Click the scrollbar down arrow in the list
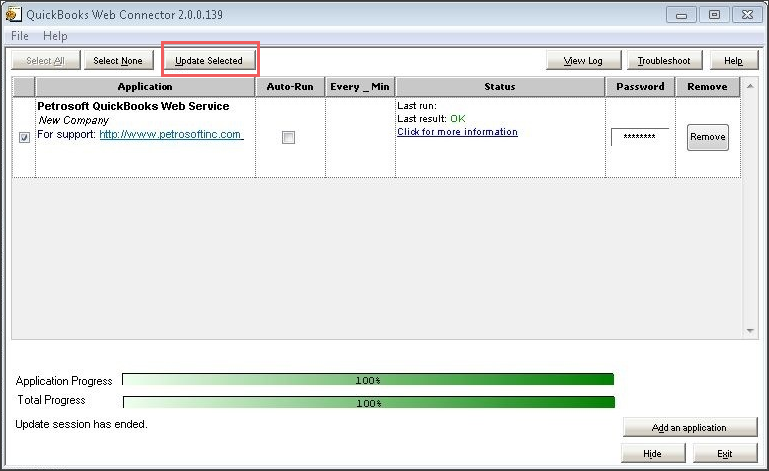The width and height of the screenshot is (769, 471). point(750,331)
